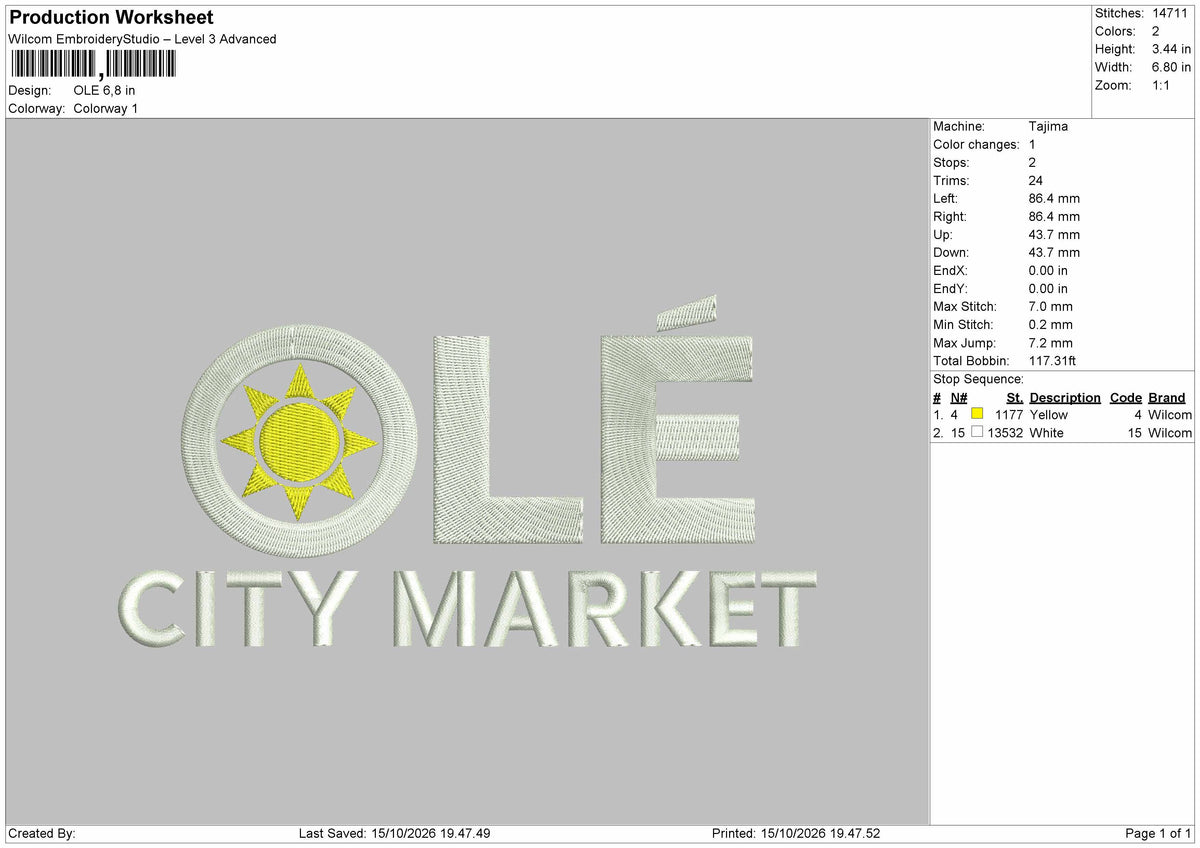Click the white thread color swatch

[x=977, y=432]
